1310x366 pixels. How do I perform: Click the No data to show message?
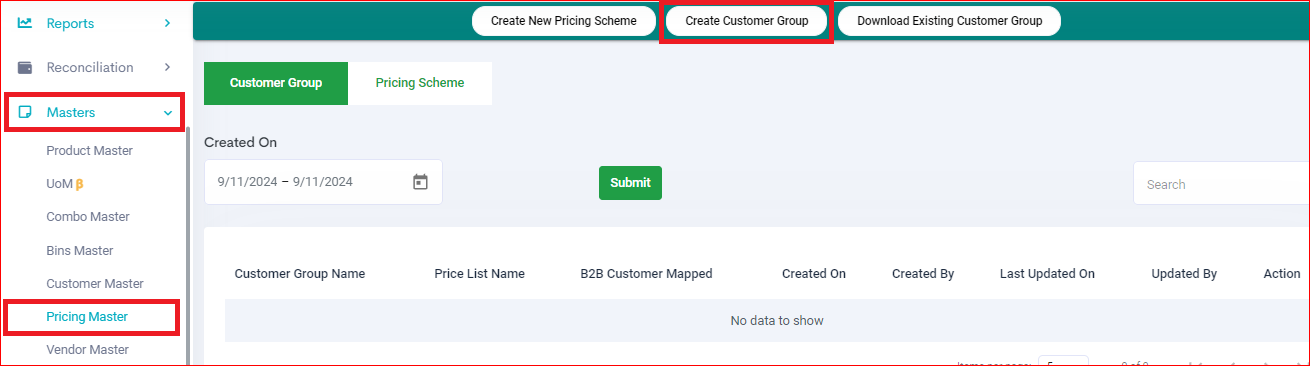coord(777,321)
